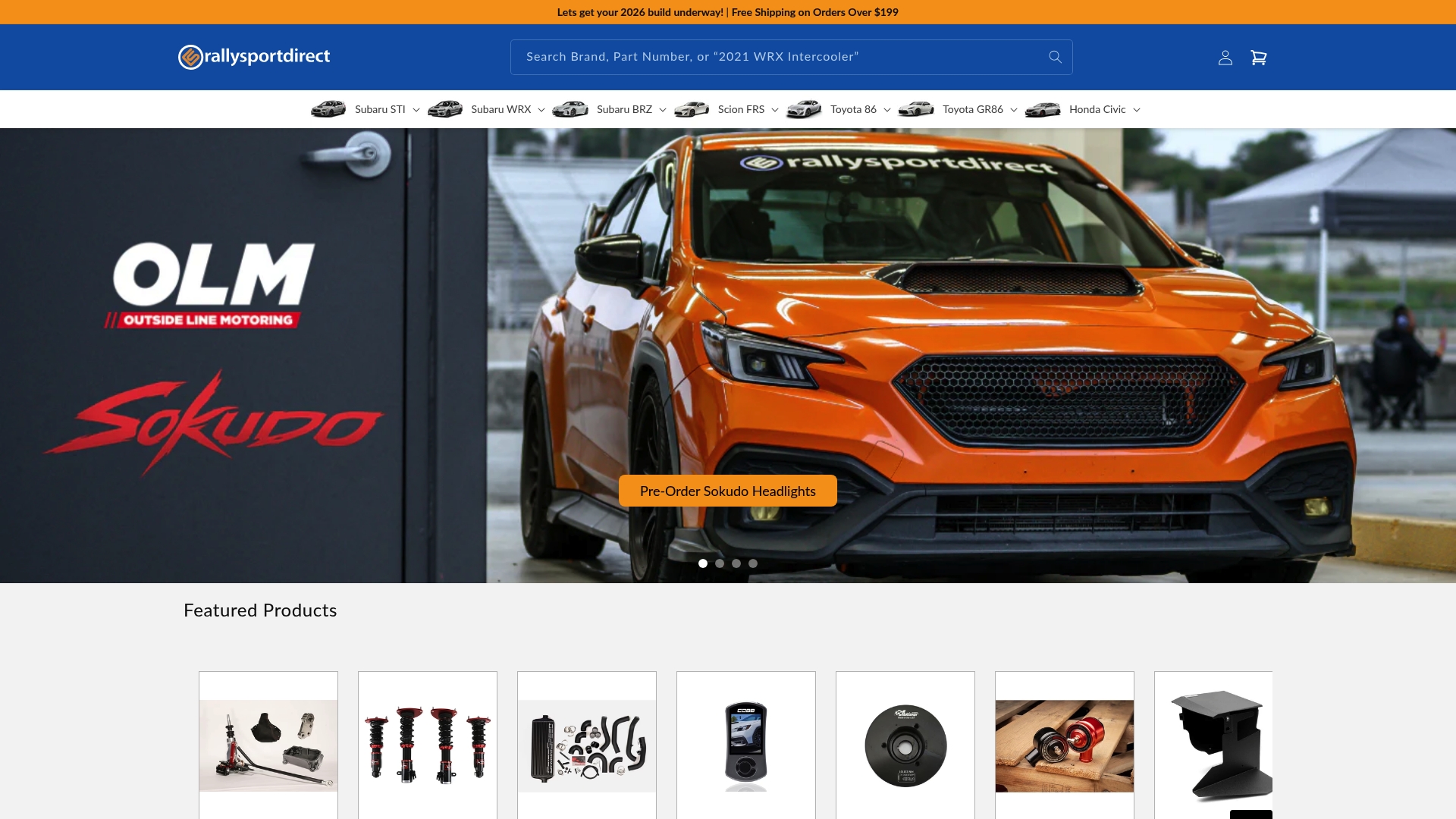Expand the Subaru WRX dropdown chevron

(x=541, y=110)
